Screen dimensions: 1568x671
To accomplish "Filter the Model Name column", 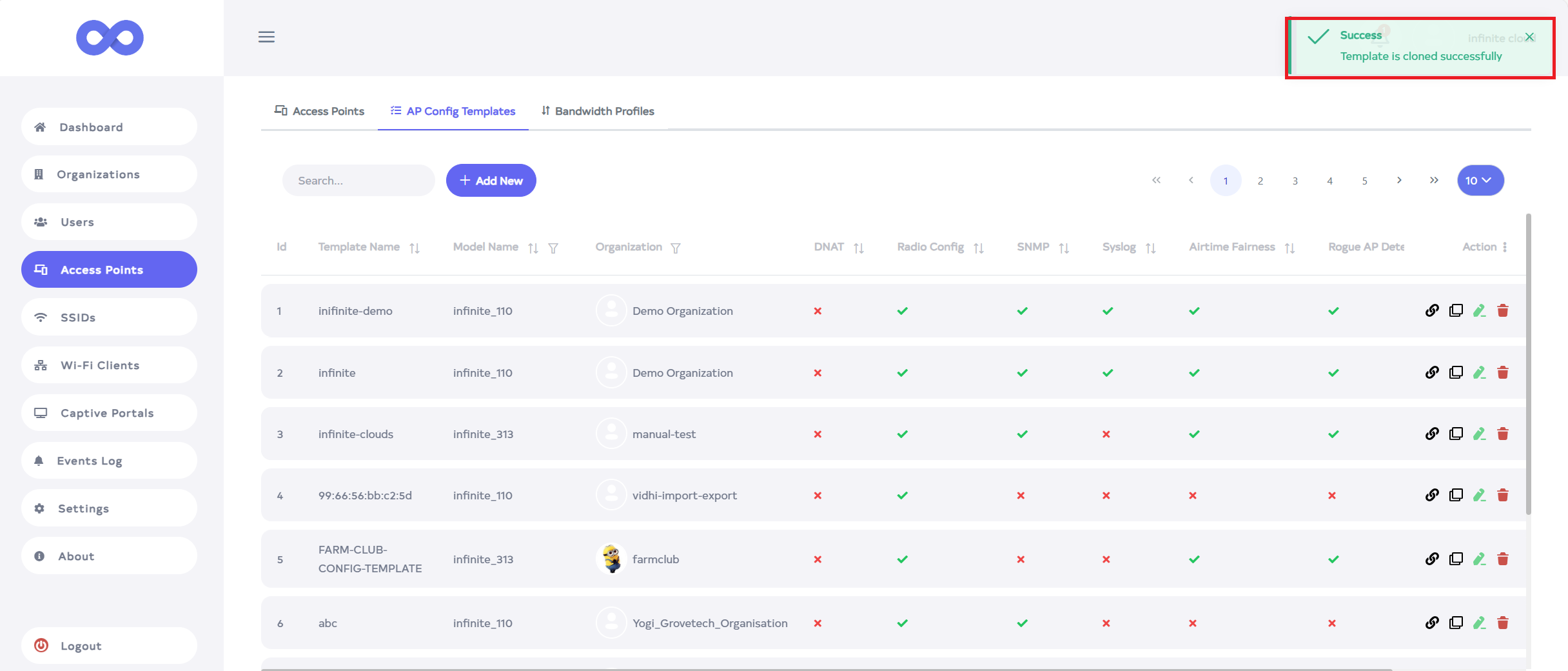I will pyautogui.click(x=553, y=248).
